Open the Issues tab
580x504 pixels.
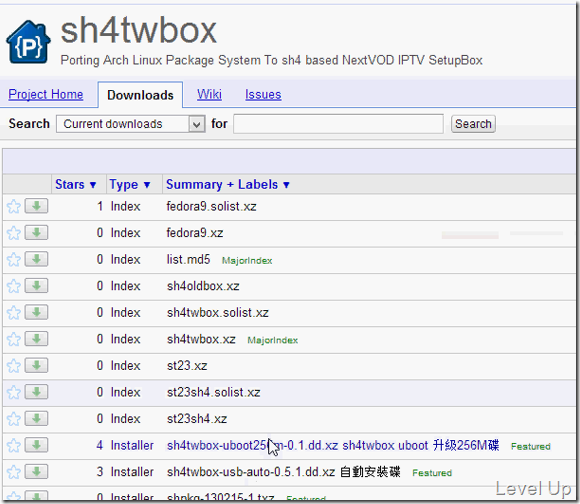pos(263,94)
